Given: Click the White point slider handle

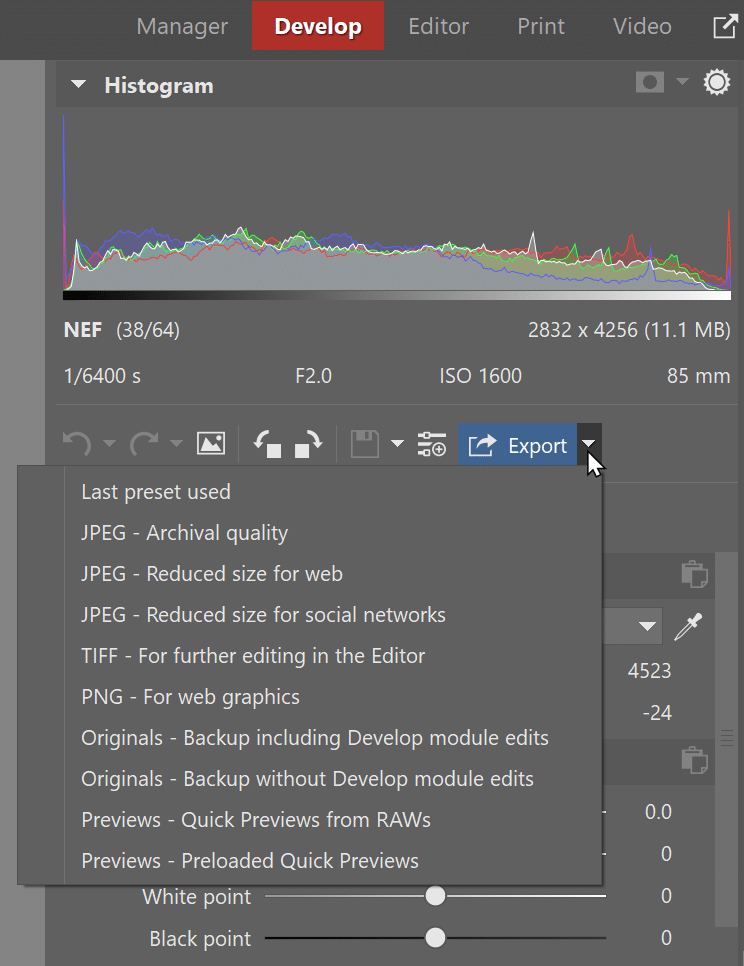Looking at the screenshot, I should pos(435,896).
